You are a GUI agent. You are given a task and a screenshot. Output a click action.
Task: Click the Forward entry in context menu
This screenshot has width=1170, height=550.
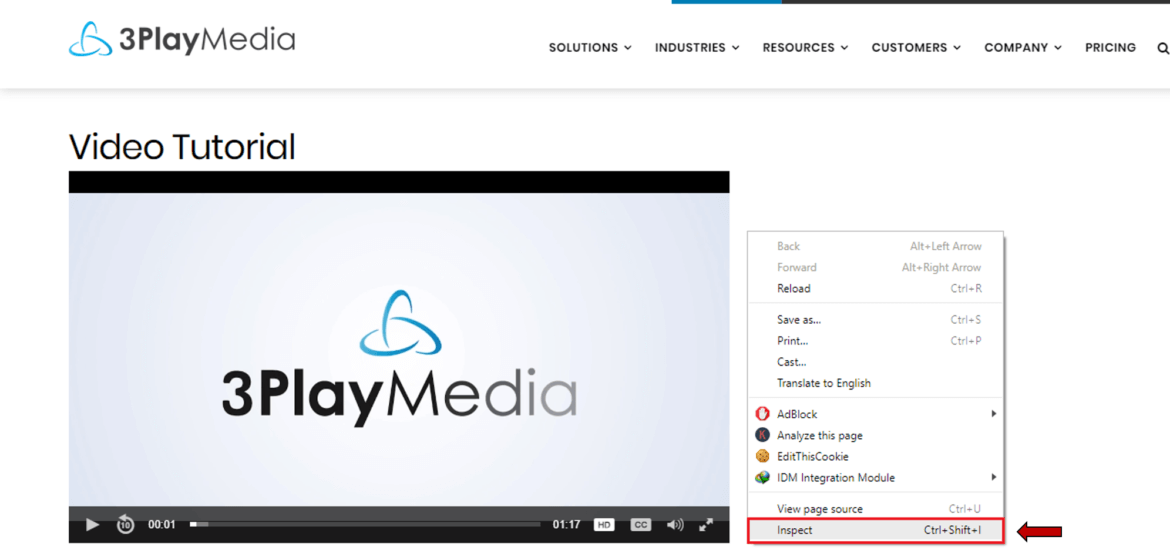pyautogui.click(x=876, y=267)
